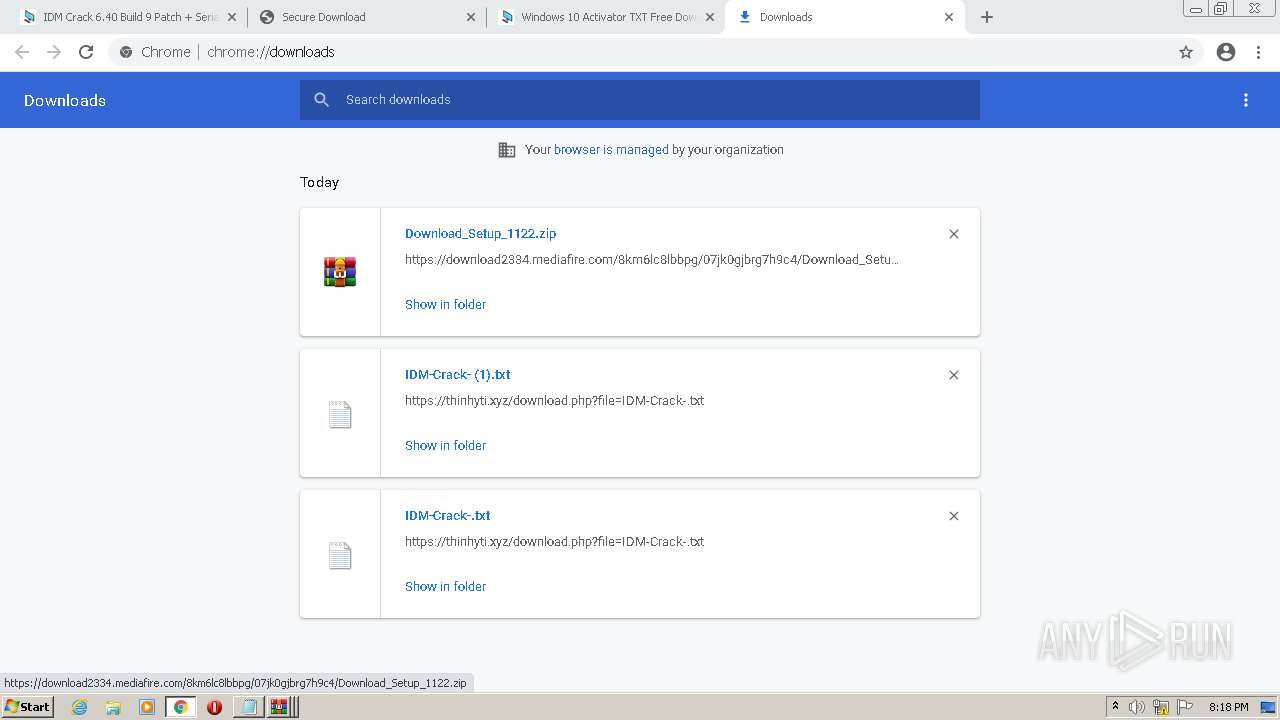Screen dimensions: 1280x720
Task: Show IDM-Crack- (1).txt in folder
Action: point(445,446)
